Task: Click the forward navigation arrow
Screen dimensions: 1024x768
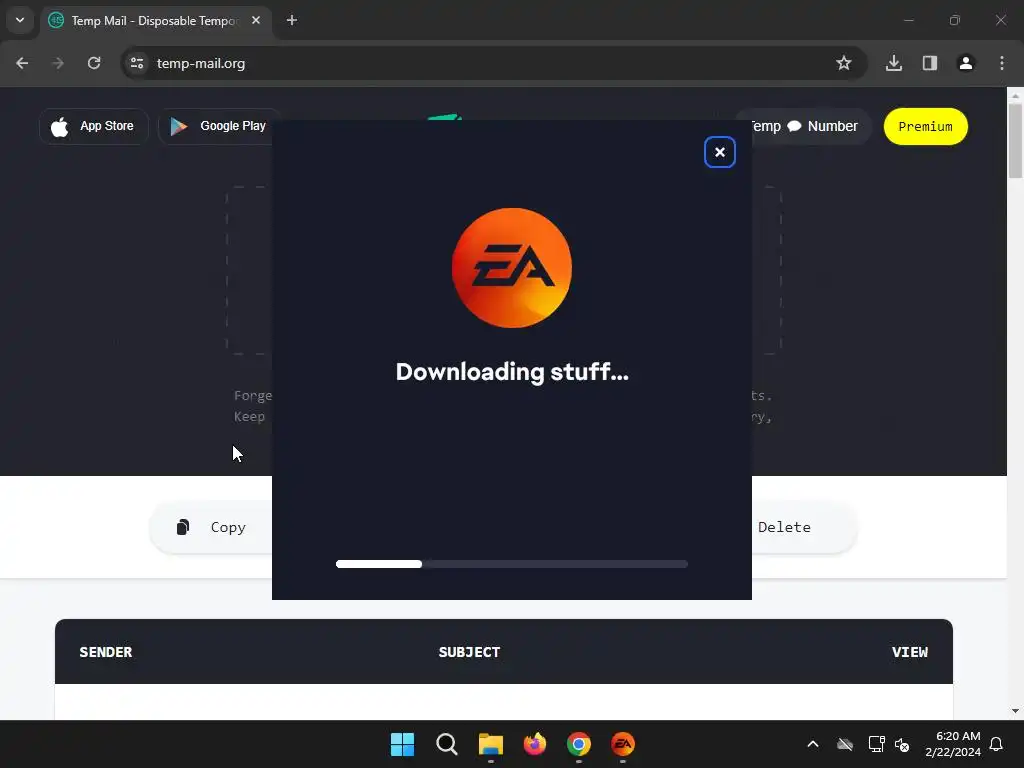Action: (58, 63)
